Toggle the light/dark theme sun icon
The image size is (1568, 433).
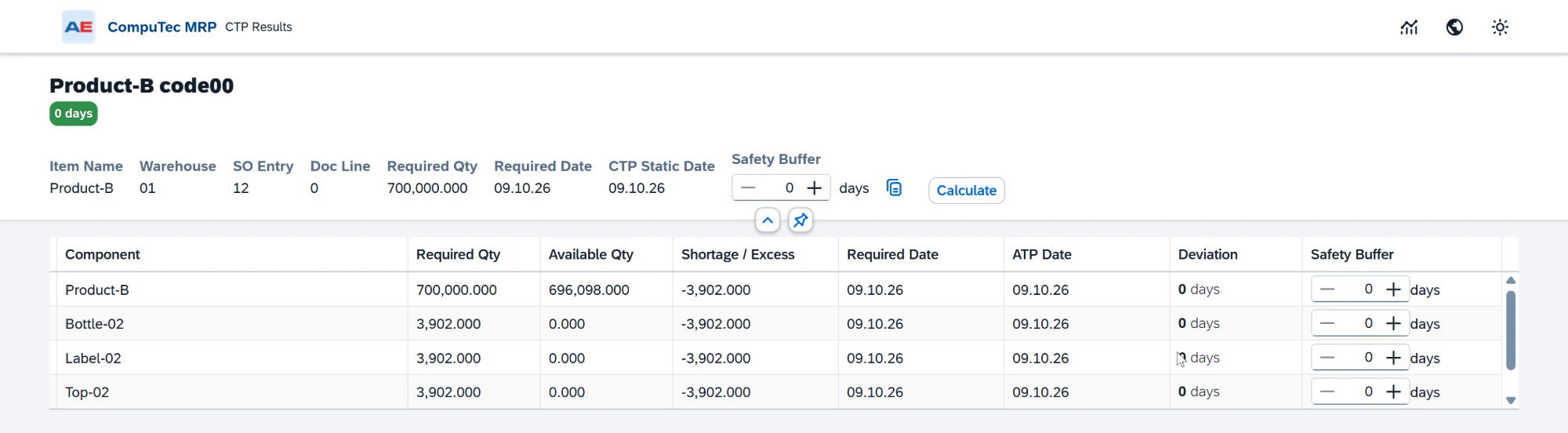[1500, 27]
